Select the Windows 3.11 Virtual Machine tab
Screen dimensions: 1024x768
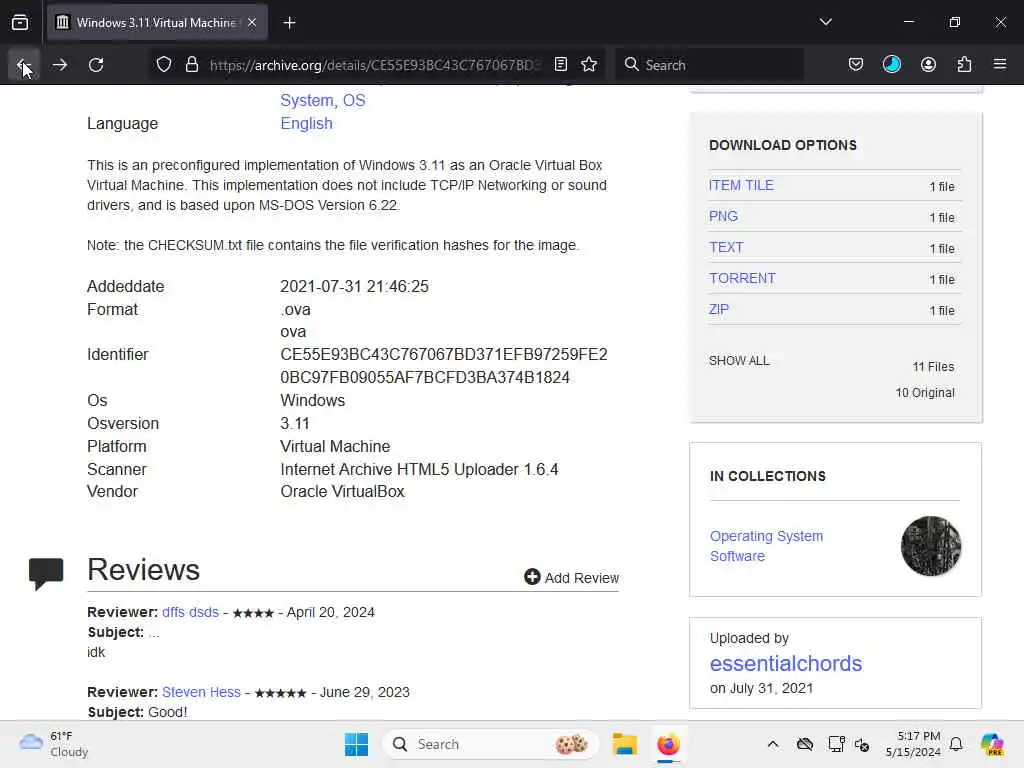pyautogui.click(x=157, y=23)
